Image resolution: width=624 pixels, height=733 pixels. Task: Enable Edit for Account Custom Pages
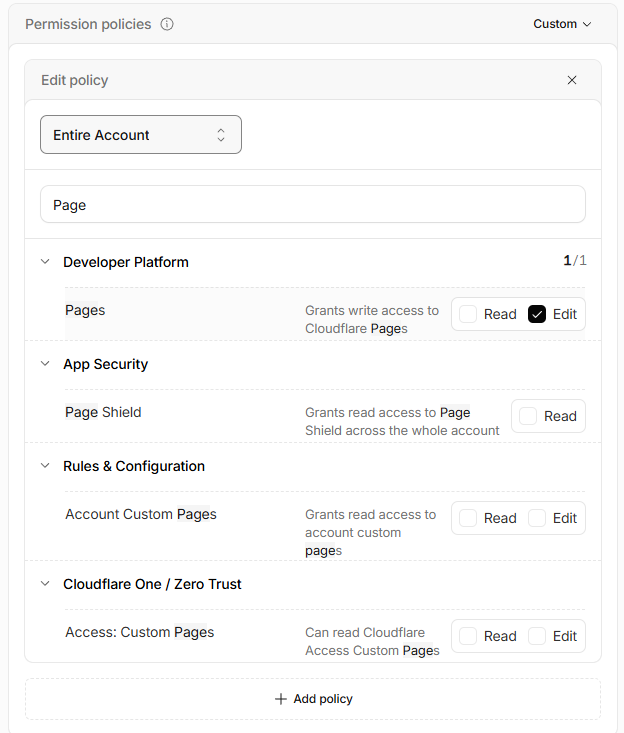coord(537,518)
